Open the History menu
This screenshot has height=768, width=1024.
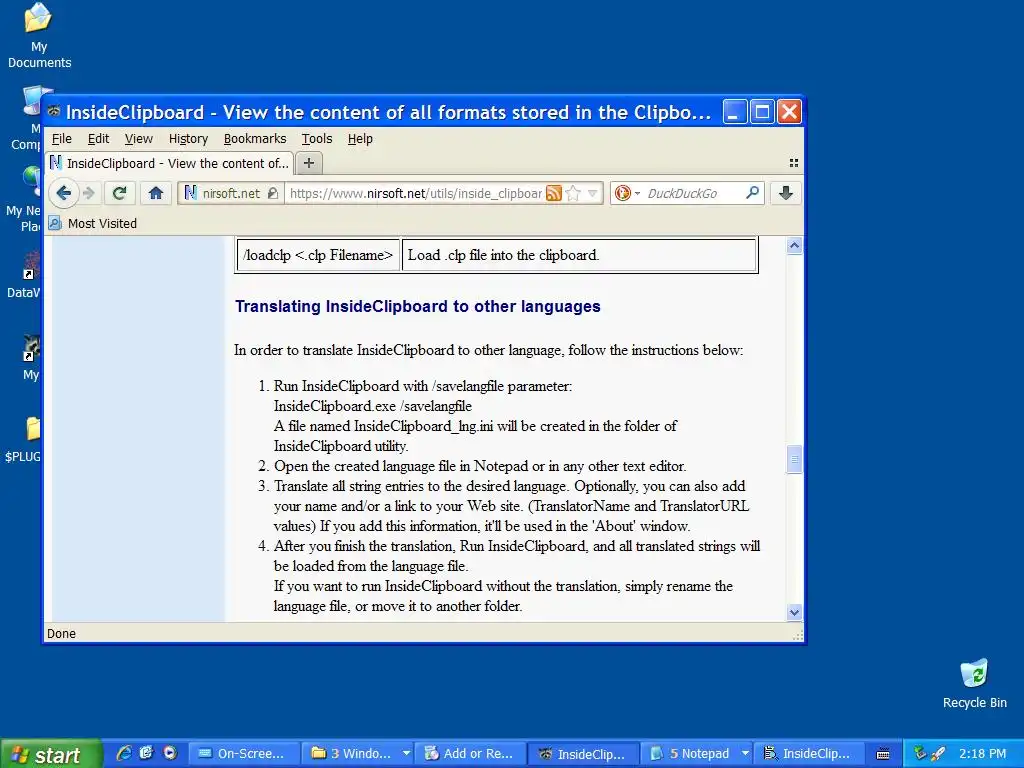[188, 138]
